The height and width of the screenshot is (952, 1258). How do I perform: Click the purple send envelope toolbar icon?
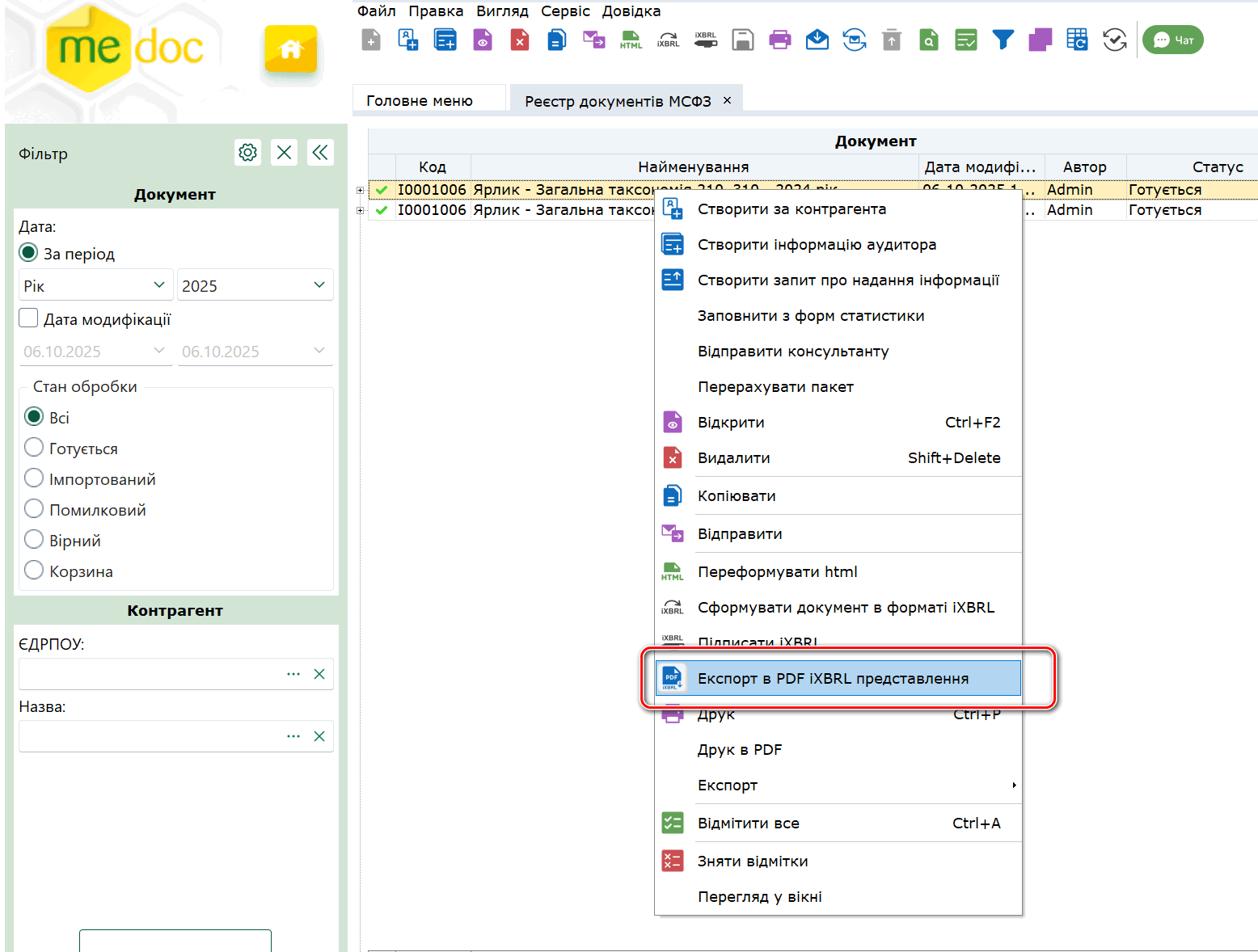(x=594, y=40)
